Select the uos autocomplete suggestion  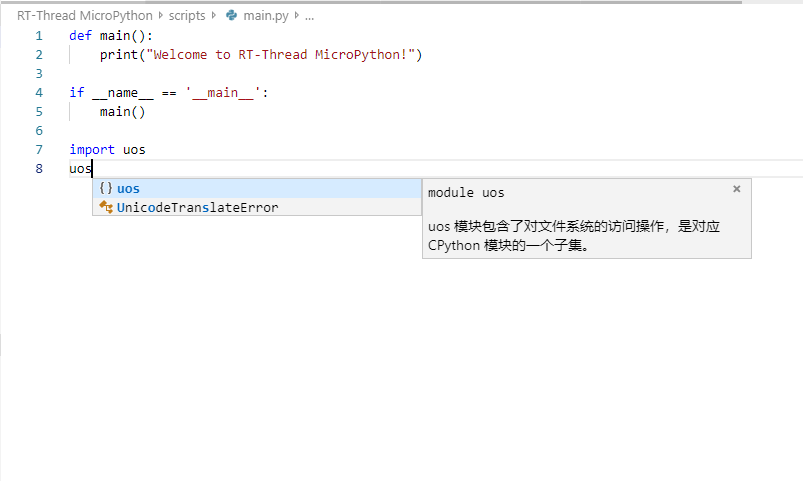(x=128, y=189)
